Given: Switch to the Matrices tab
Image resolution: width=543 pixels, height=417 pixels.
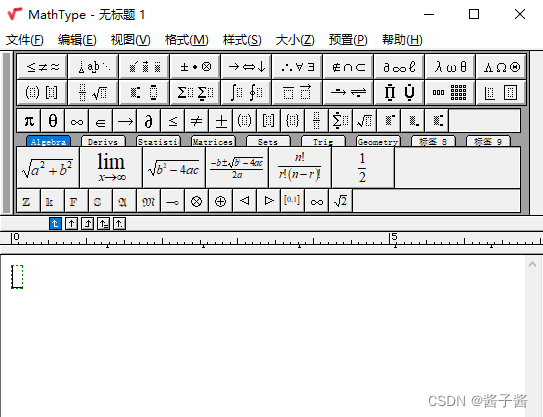Looking at the screenshot, I should 213,141.
